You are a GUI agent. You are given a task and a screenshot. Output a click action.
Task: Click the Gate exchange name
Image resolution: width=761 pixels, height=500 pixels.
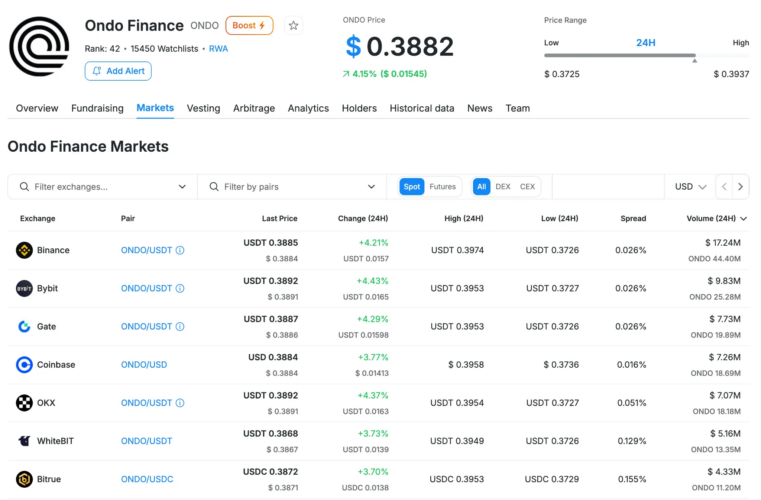pos(46,326)
